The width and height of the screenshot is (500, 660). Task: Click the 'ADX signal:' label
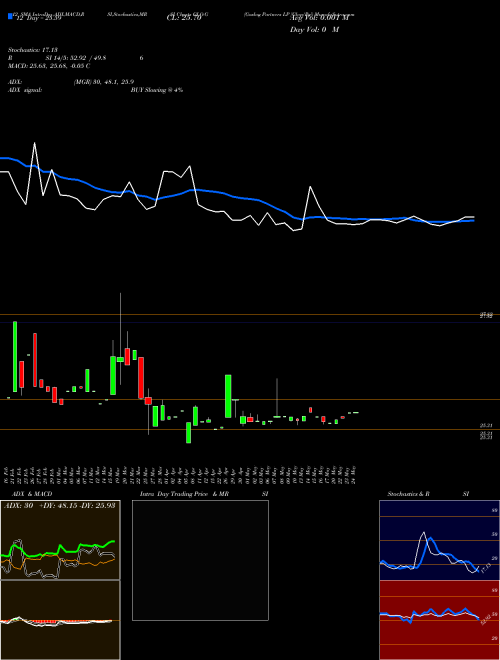click(x=24, y=90)
